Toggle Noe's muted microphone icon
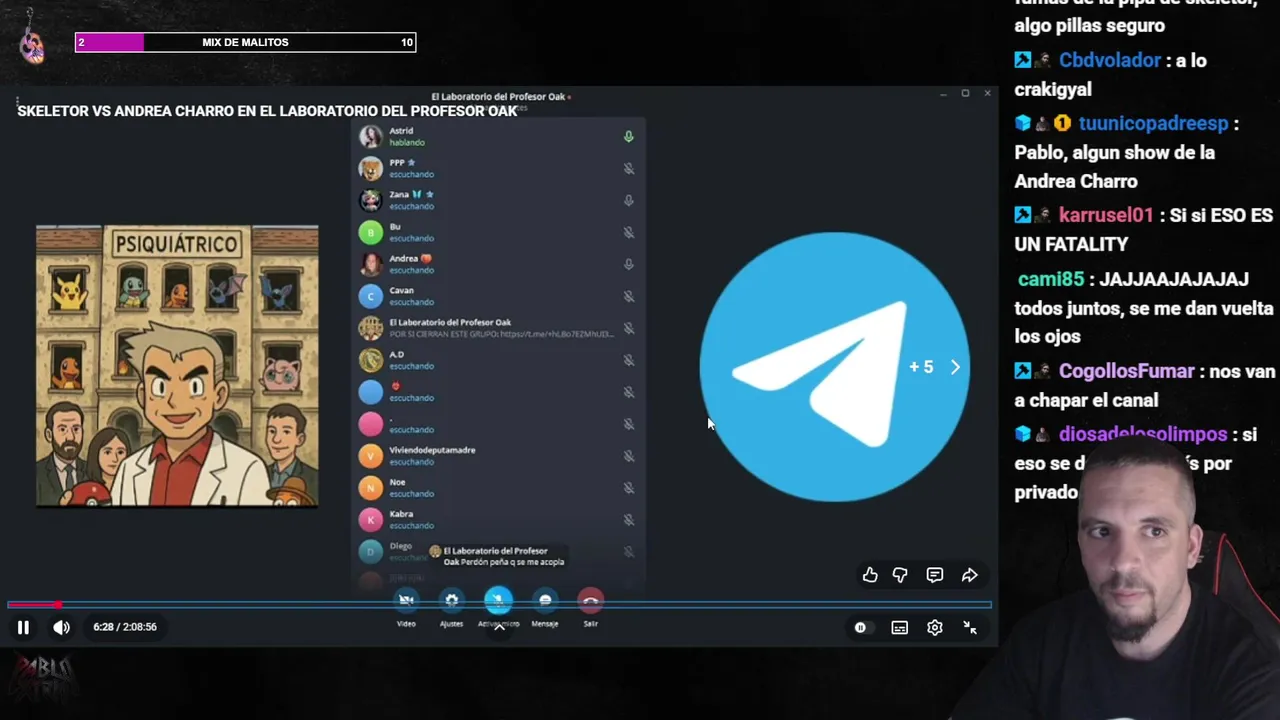Image resolution: width=1280 pixels, height=720 pixels. [629, 488]
